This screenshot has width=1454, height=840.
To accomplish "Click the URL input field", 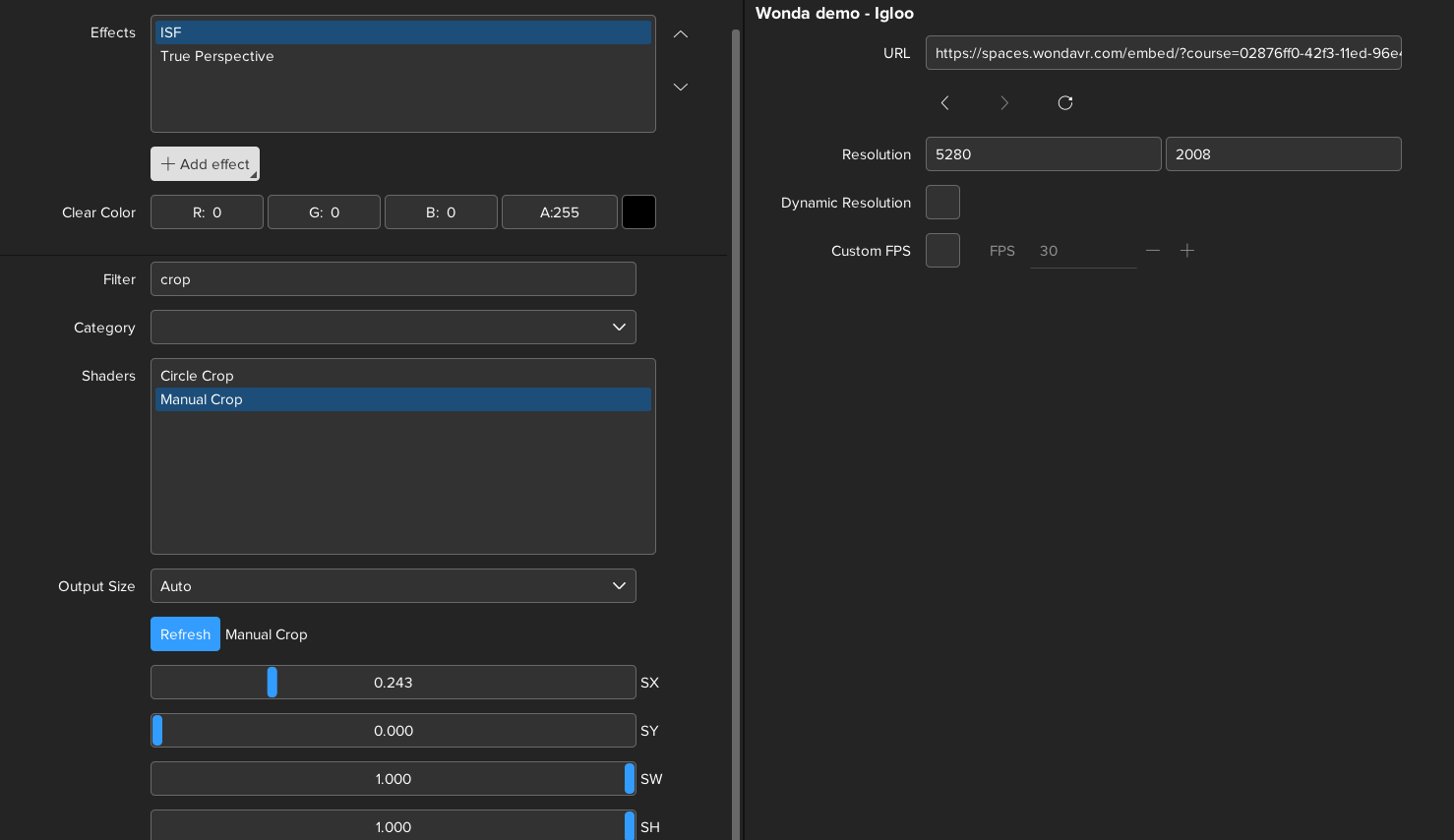I will click(x=1163, y=53).
